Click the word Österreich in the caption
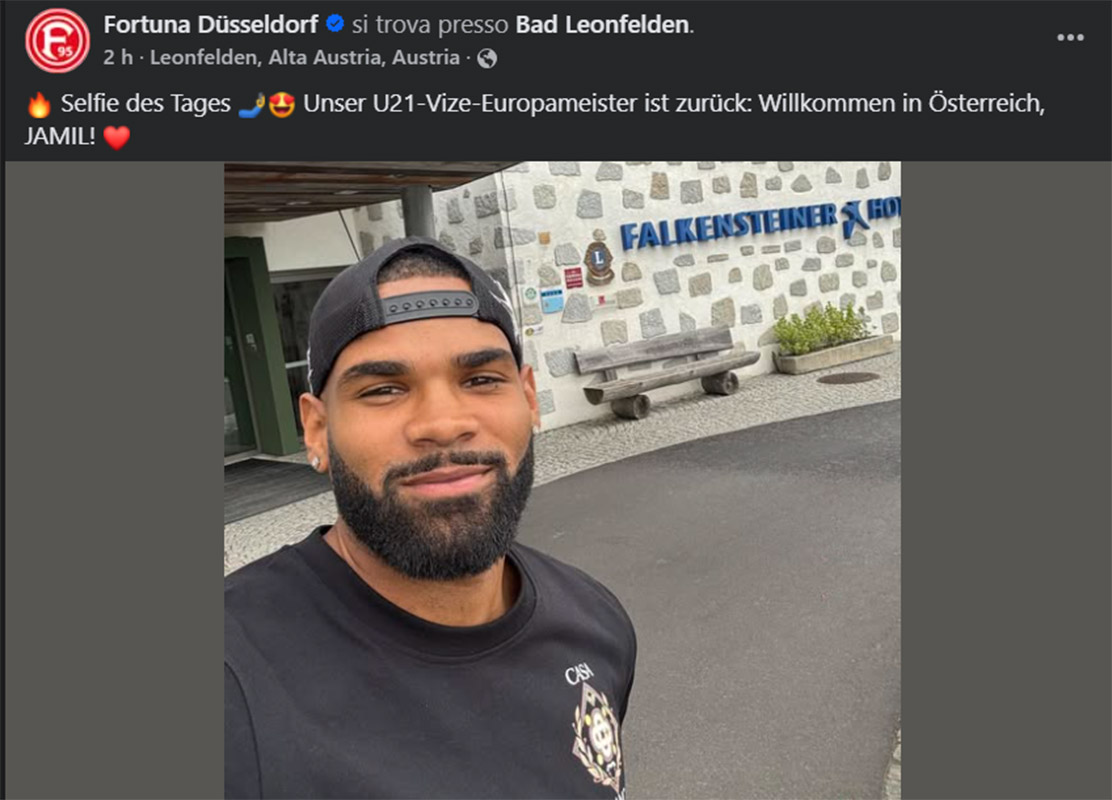1112x800 pixels. (x=984, y=104)
